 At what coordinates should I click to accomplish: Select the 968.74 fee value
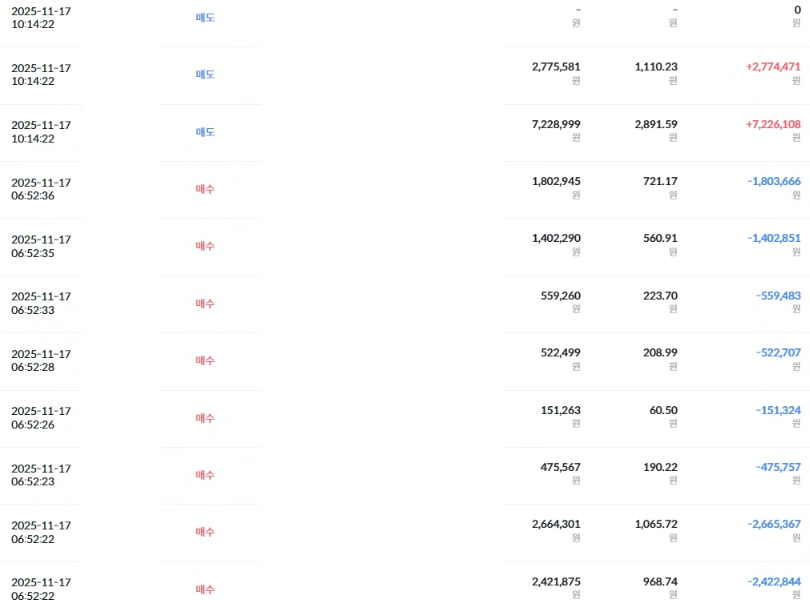pyautogui.click(x=660, y=581)
